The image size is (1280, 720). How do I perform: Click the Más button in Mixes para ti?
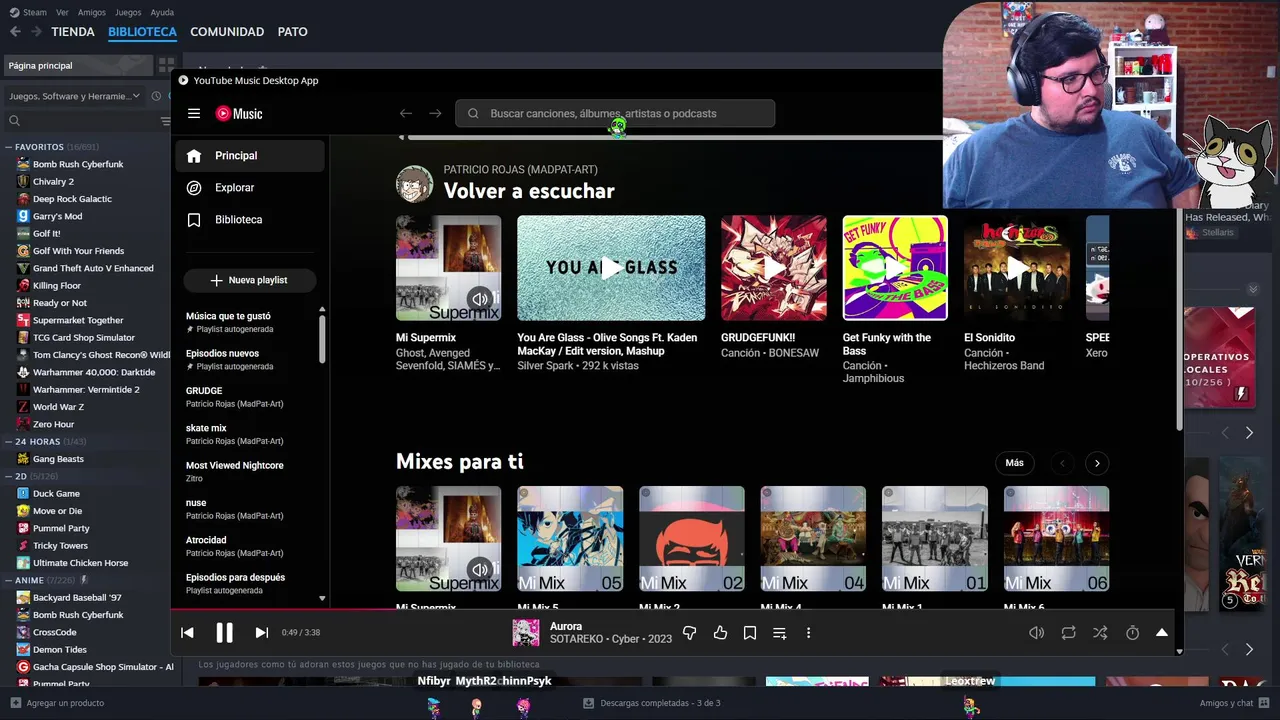(1014, 463)
